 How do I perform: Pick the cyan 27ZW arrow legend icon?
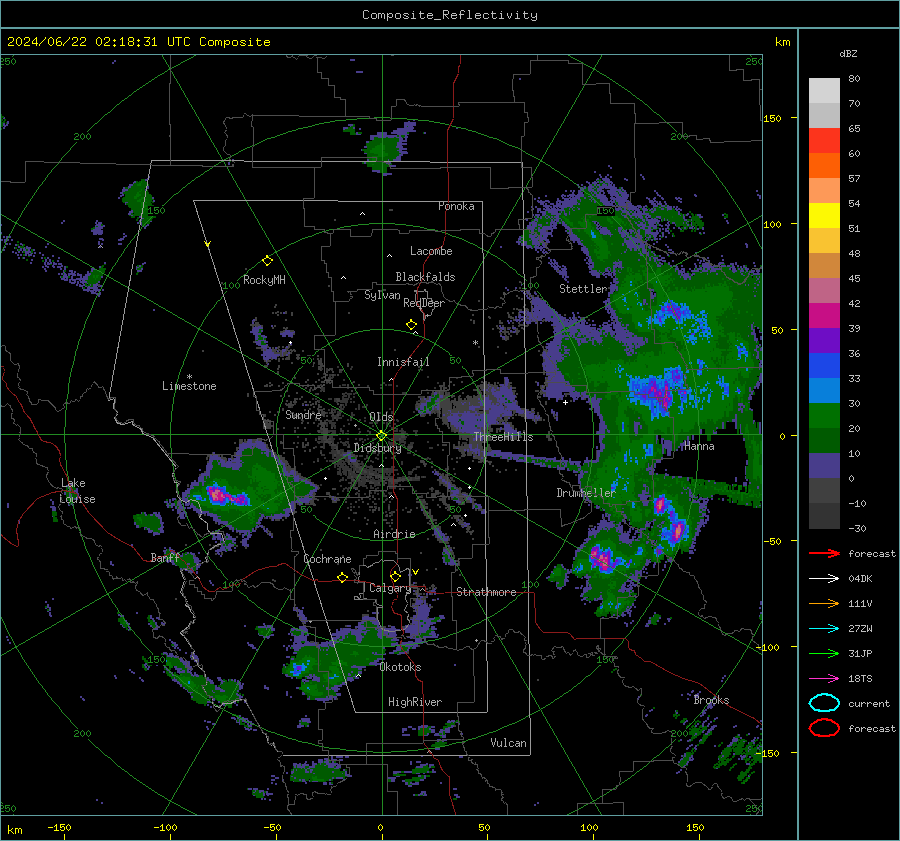(824, 629)
